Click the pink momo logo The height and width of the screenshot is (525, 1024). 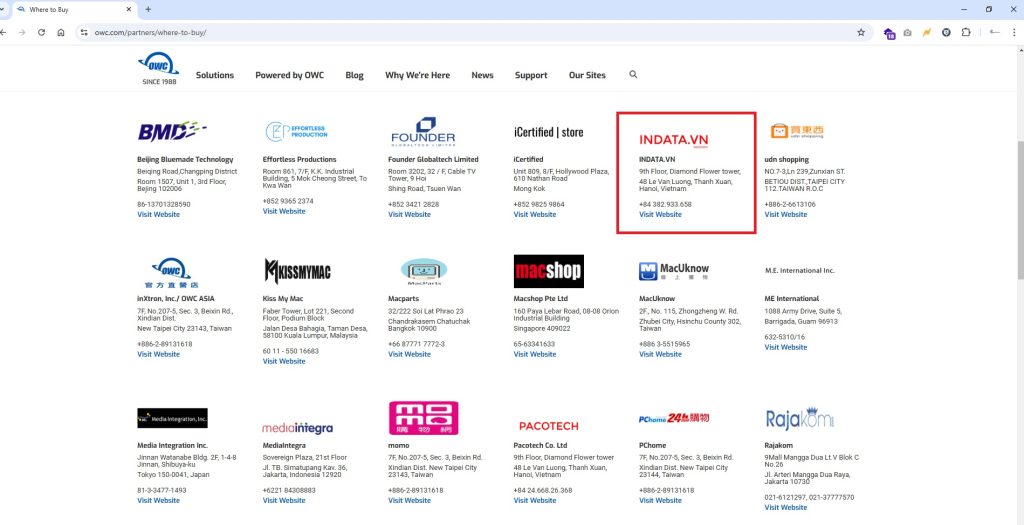[x=424, y=418]
